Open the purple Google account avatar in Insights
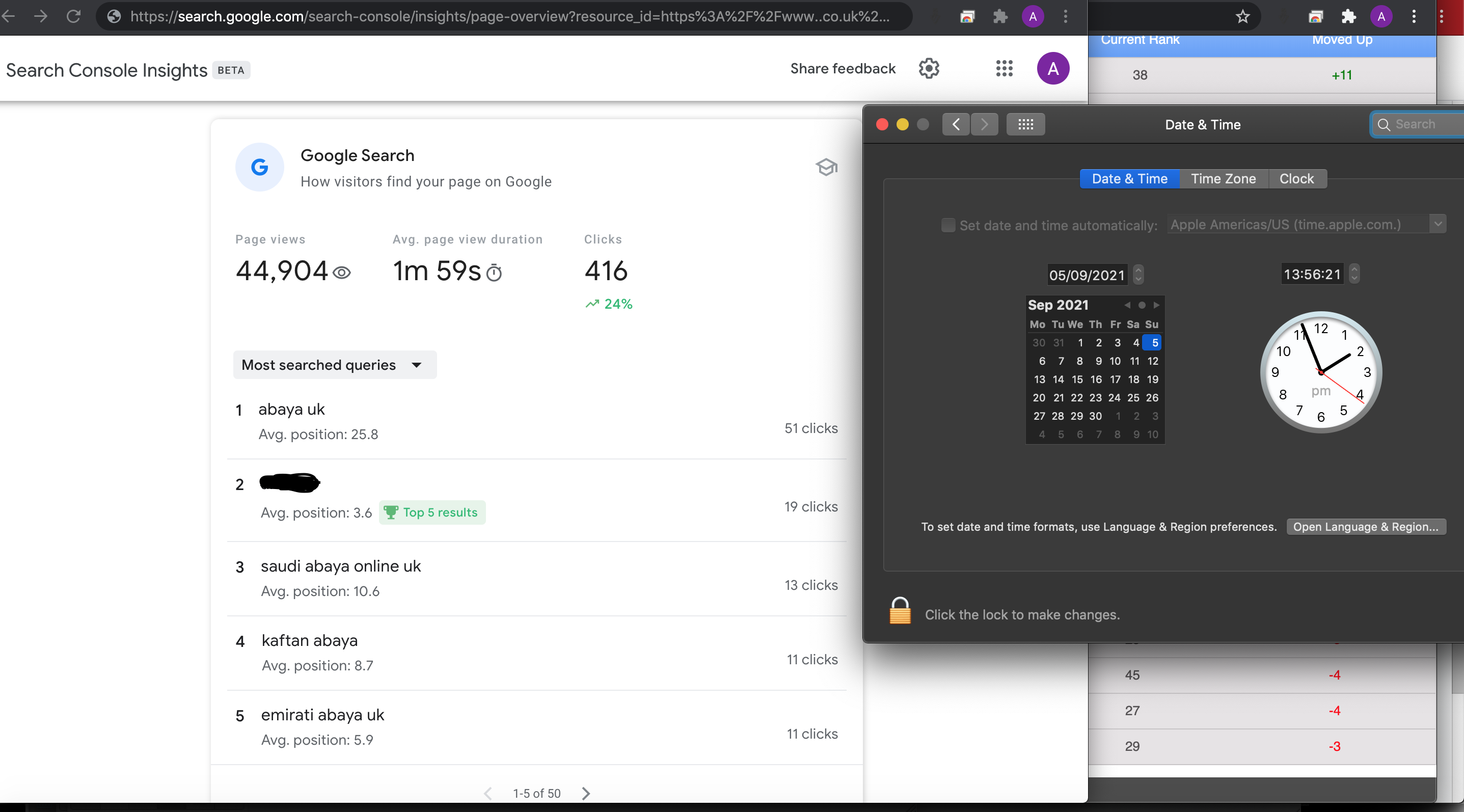 point(1053,69)
